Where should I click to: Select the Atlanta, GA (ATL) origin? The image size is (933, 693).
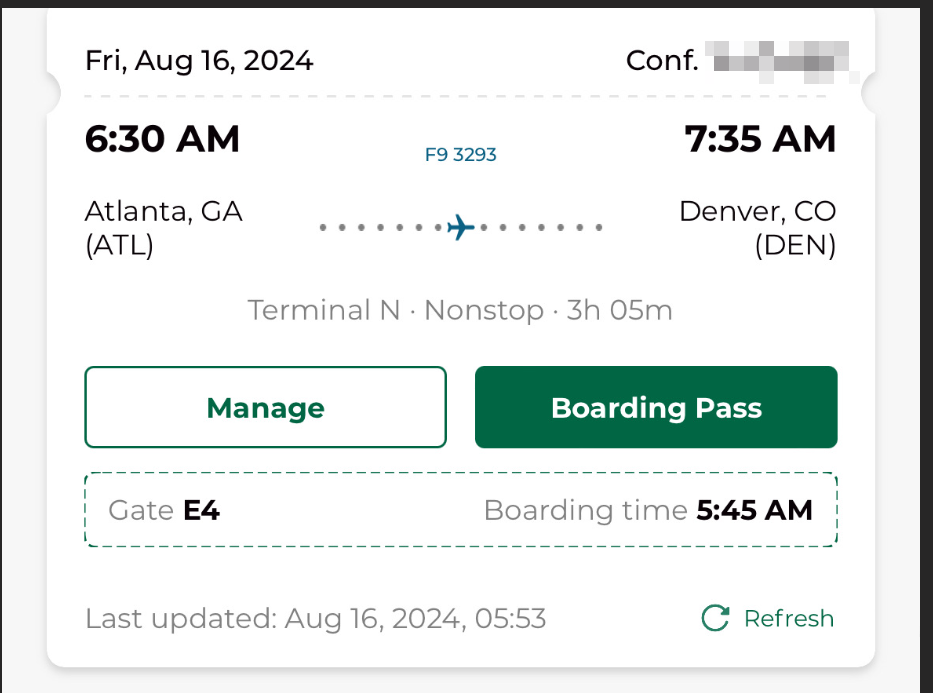(x=164, y=228)
